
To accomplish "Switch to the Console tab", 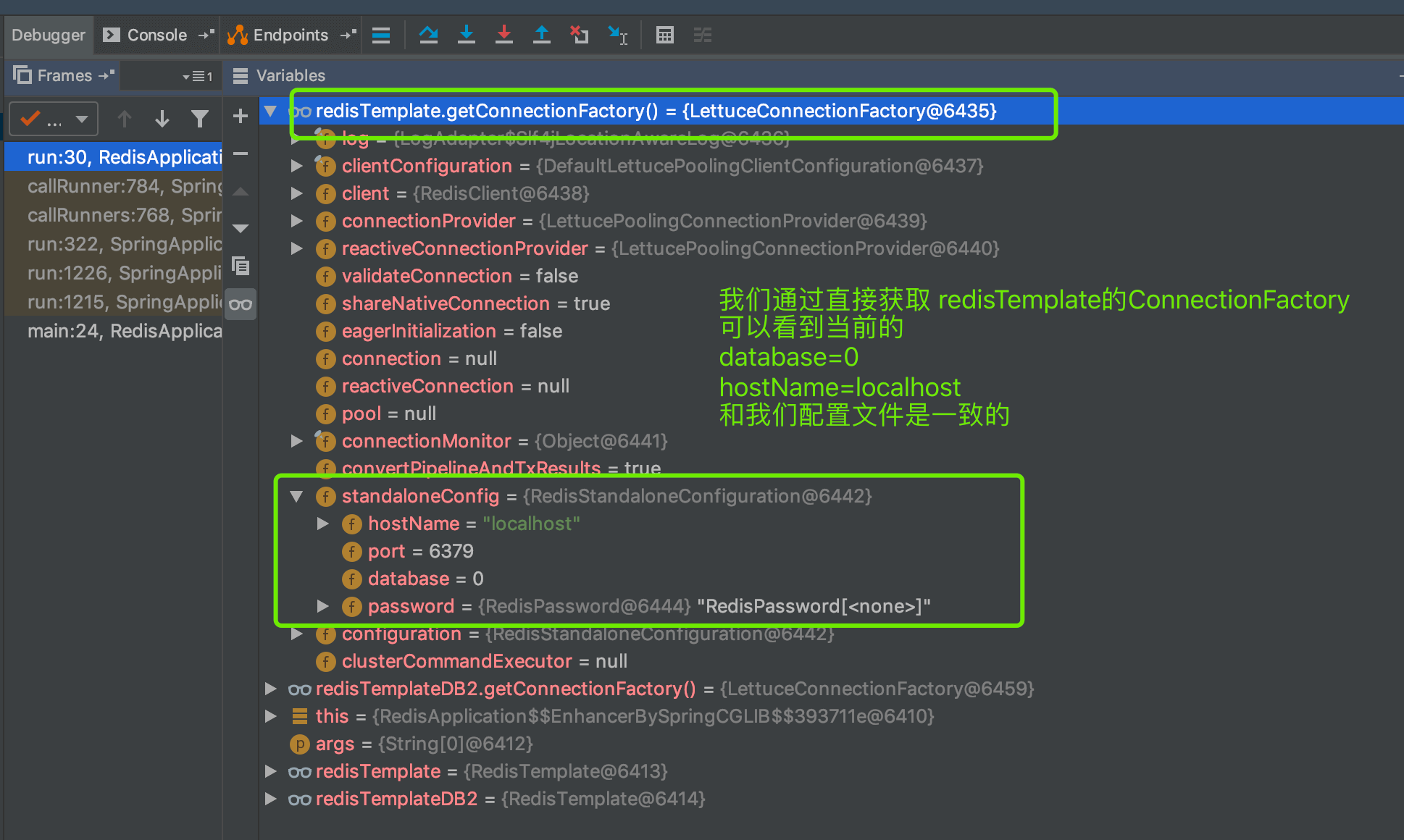I will click(156, 35).
